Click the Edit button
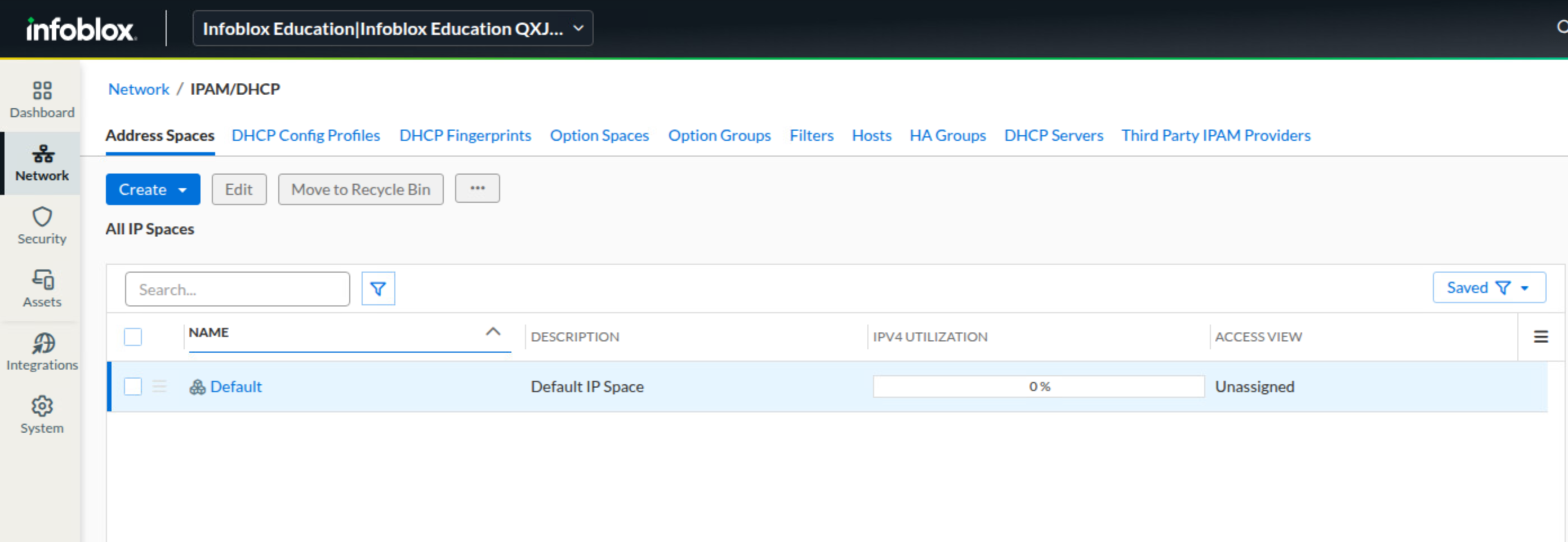Image resolution: width=1568 pixels, height=542 pixels. 239,189
